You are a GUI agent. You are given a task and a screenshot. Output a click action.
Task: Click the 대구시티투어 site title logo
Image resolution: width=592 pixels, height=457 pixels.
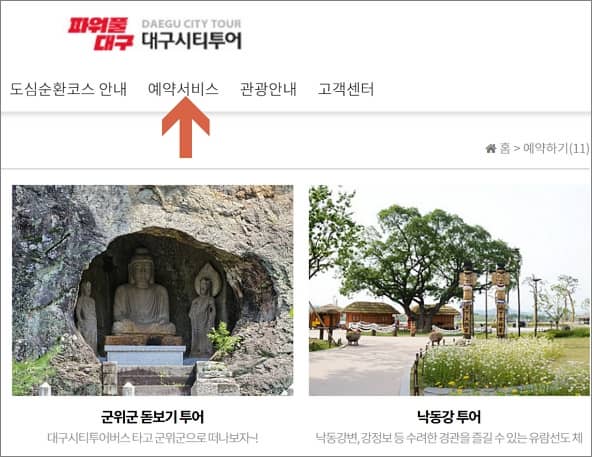click(192, 41)
